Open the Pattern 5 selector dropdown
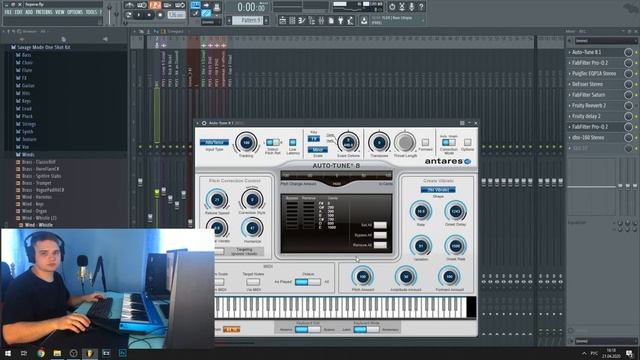The image size is (640, 360). 247,20
